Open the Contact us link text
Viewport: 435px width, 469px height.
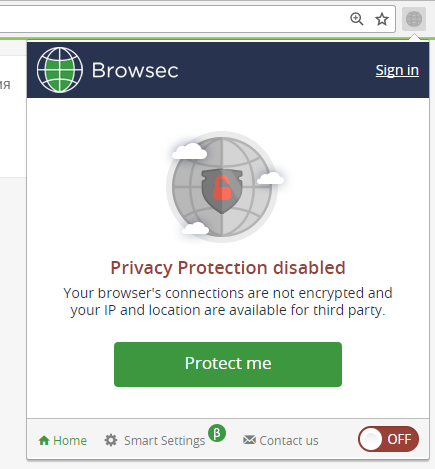(x=289, y=441)
